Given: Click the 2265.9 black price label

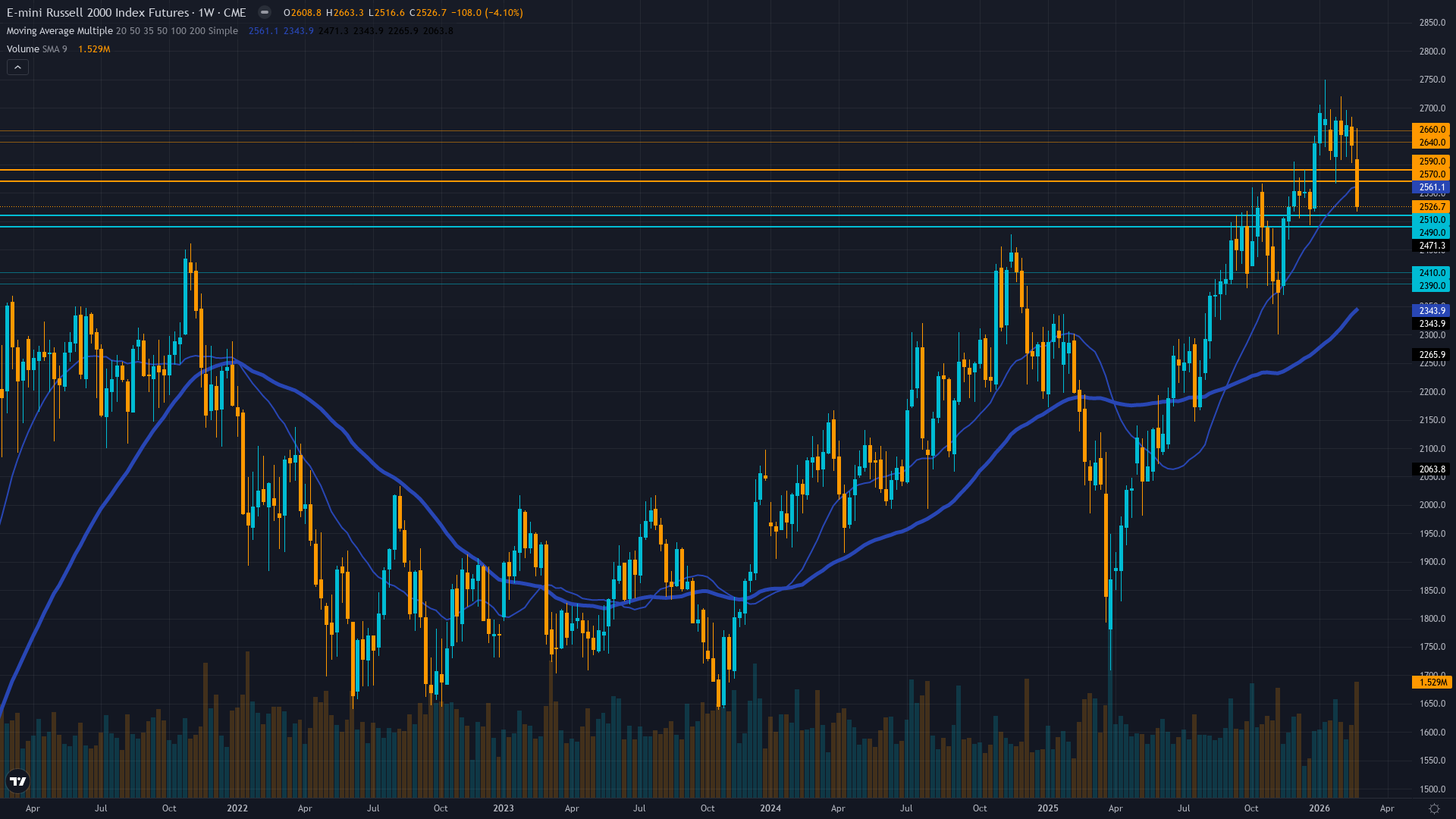Looking at the screenshot, I should (1432, 355).
